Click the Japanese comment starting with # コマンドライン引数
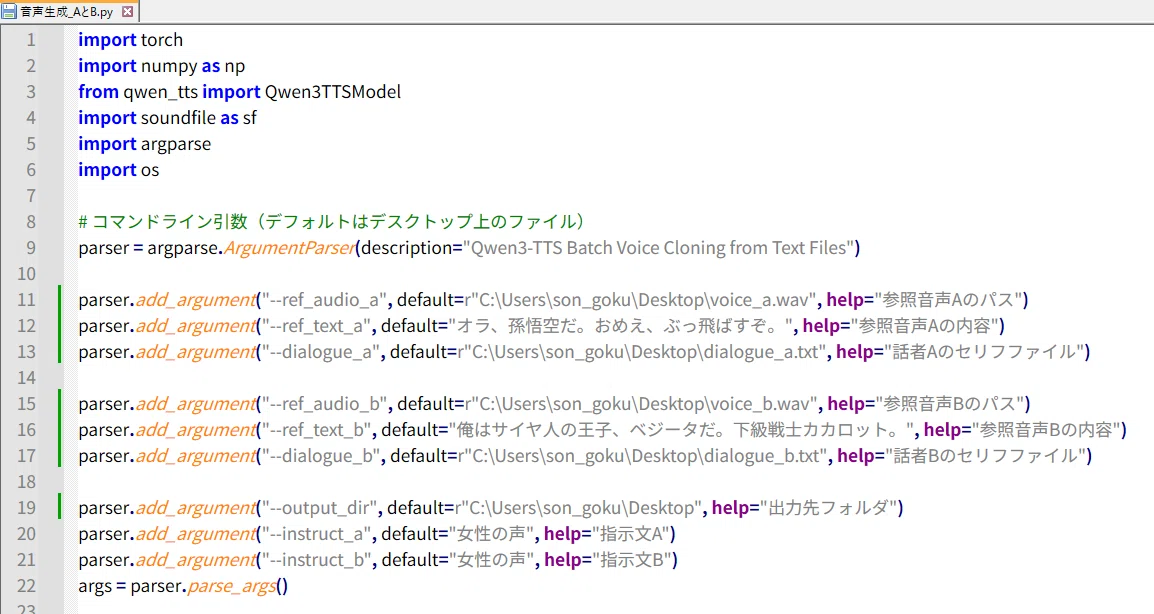Screen dimensions: 1154x614 (x=331, y=222)
